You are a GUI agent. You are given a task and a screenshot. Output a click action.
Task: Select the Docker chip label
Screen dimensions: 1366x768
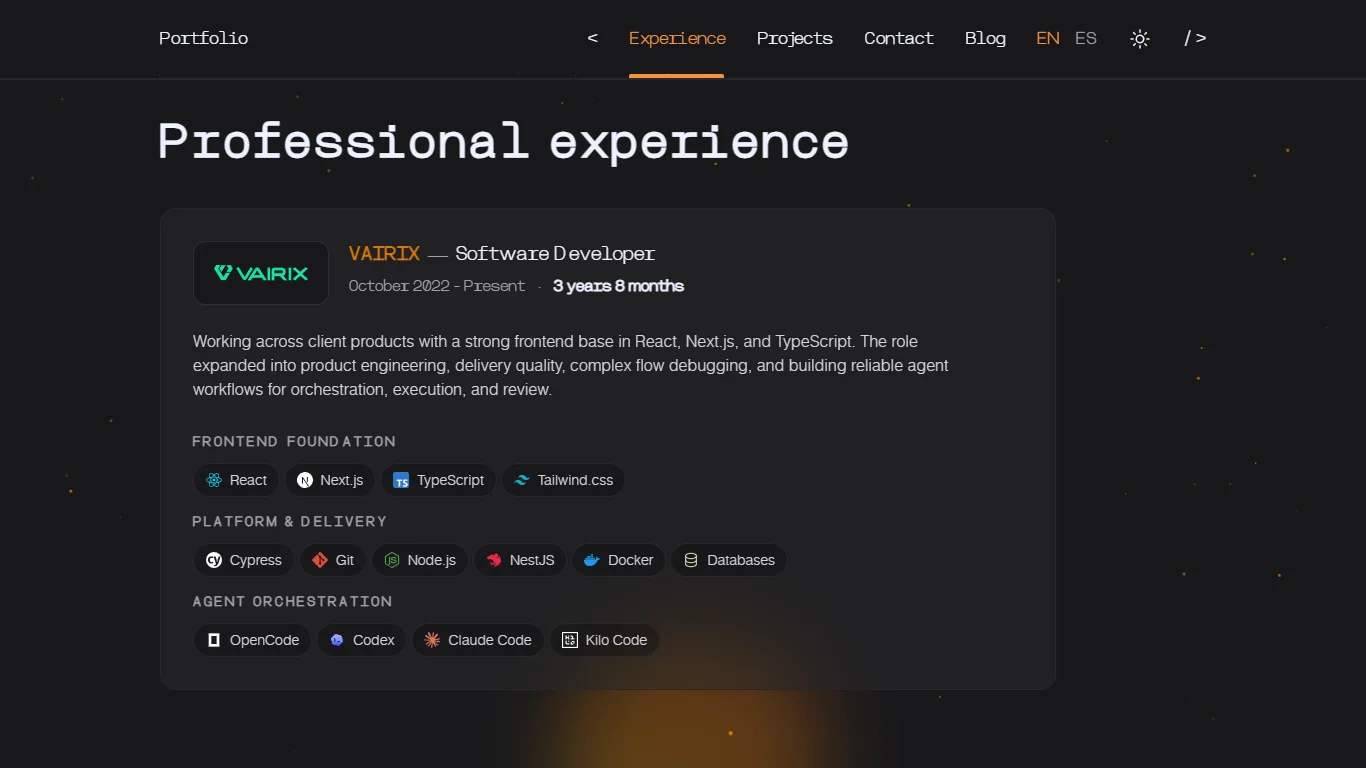tap(631, 560)
